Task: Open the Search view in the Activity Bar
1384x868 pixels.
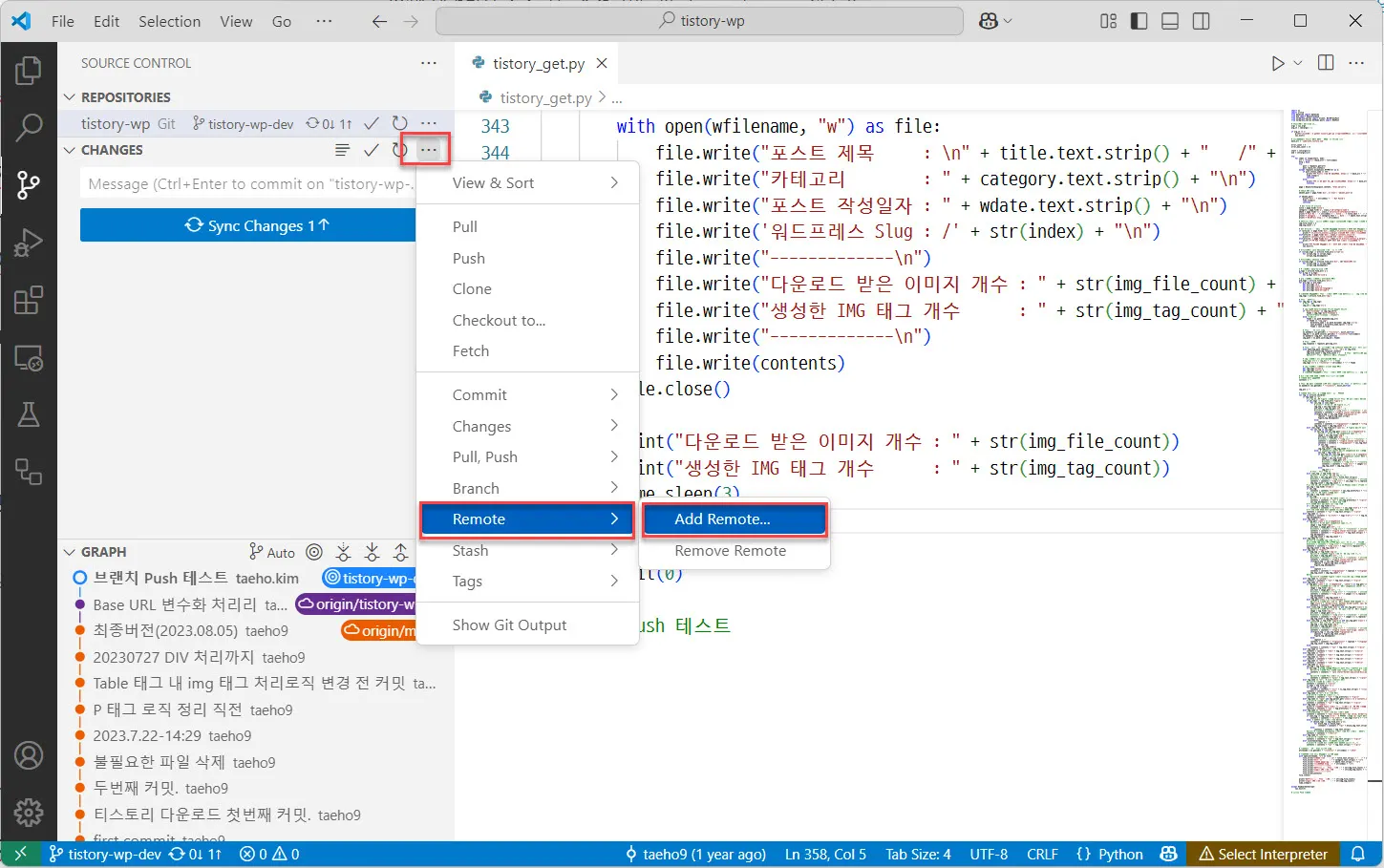Action: pyautogui.click(x=29, y=127)
